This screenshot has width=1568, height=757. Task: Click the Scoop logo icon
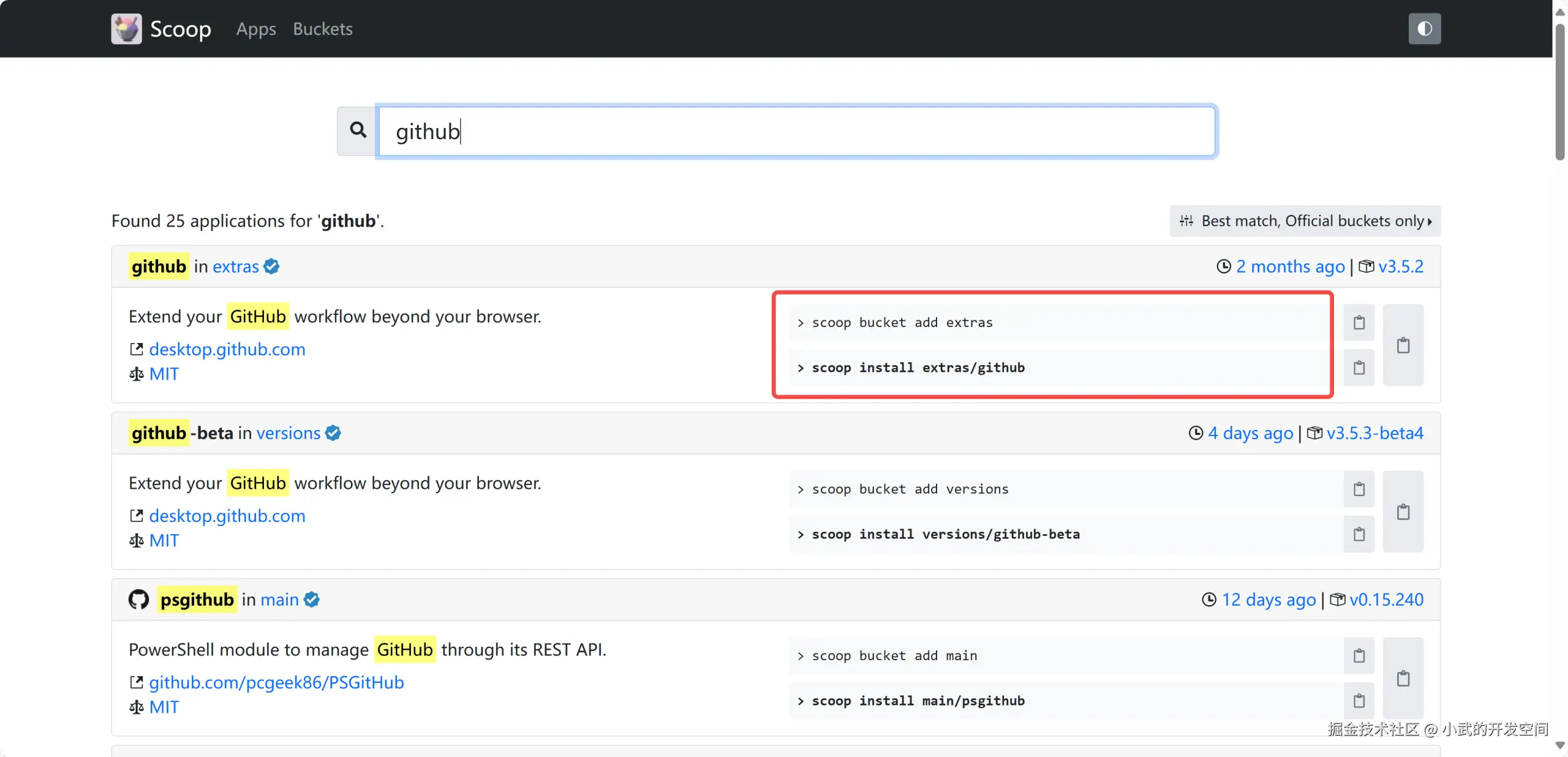click(126, 29)
